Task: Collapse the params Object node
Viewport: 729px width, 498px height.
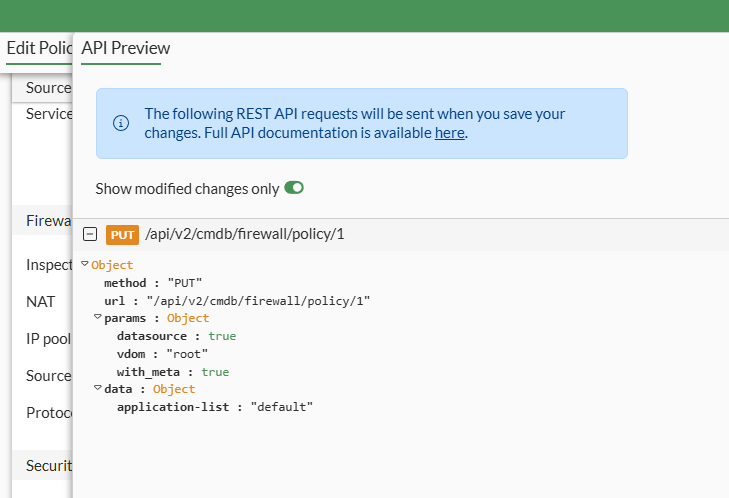Action: pyautogui.click(x=98, y=318)
